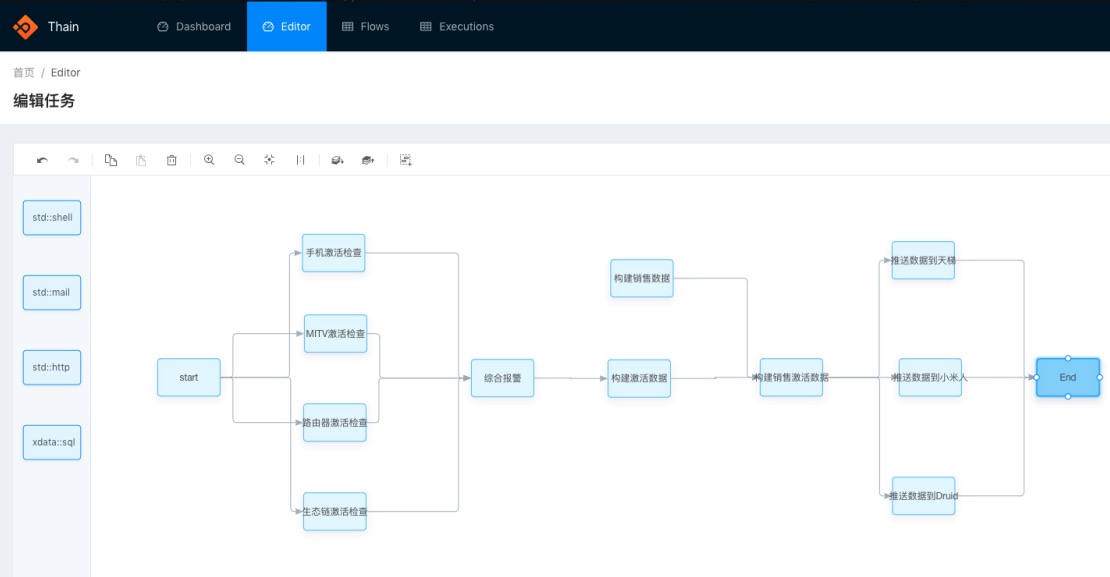Click the 首页 breadcrumb link
Viewport: 1110px width, 577px height.
23,72
